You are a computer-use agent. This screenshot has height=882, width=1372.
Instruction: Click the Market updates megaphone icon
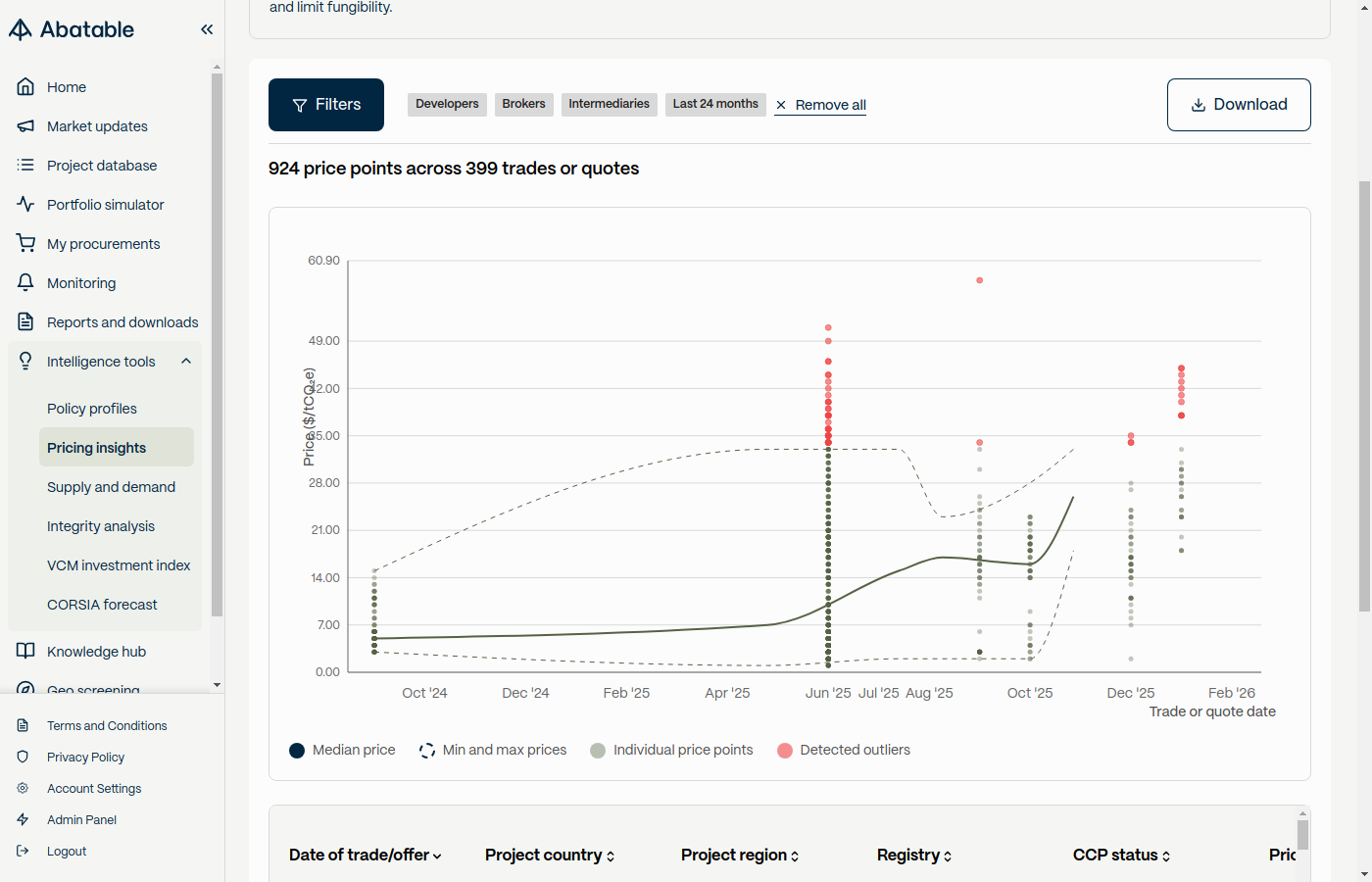point(26,126)
